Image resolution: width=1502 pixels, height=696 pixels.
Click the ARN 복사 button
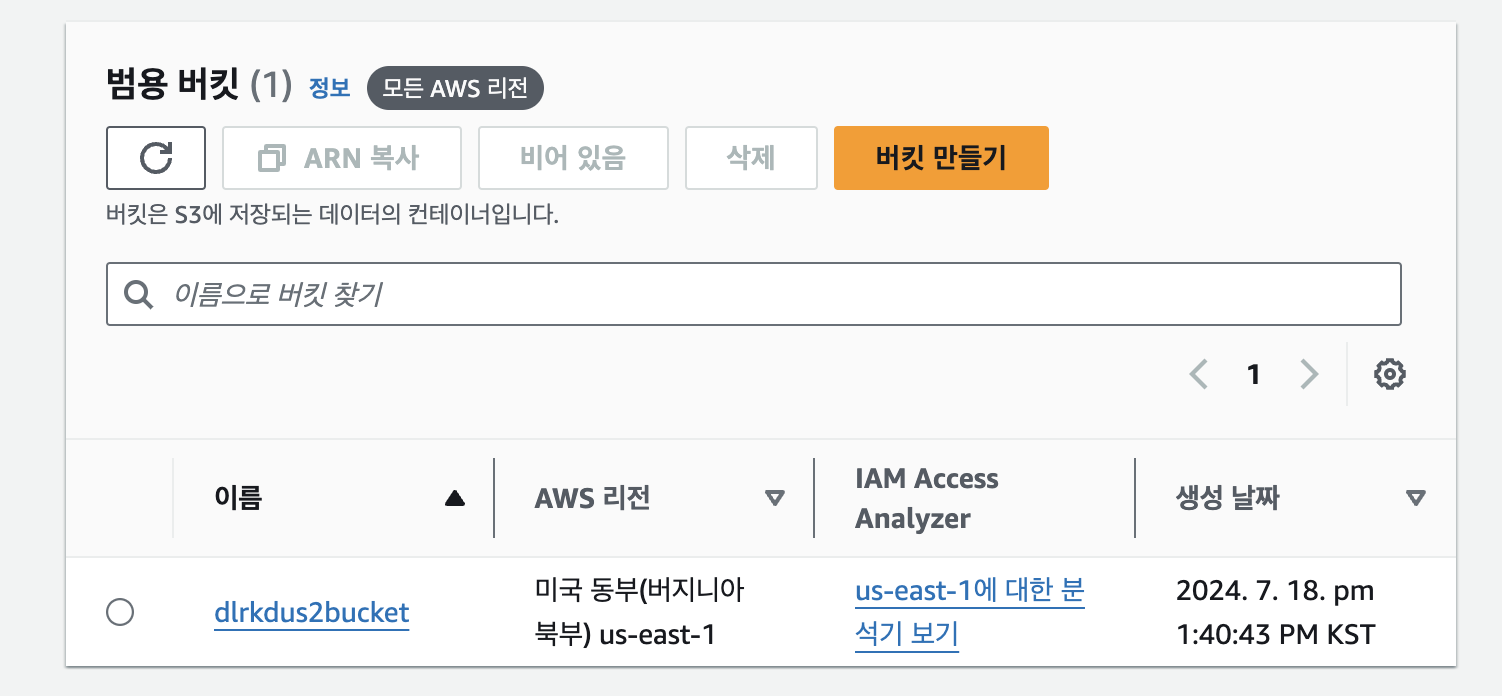(341, 157)
